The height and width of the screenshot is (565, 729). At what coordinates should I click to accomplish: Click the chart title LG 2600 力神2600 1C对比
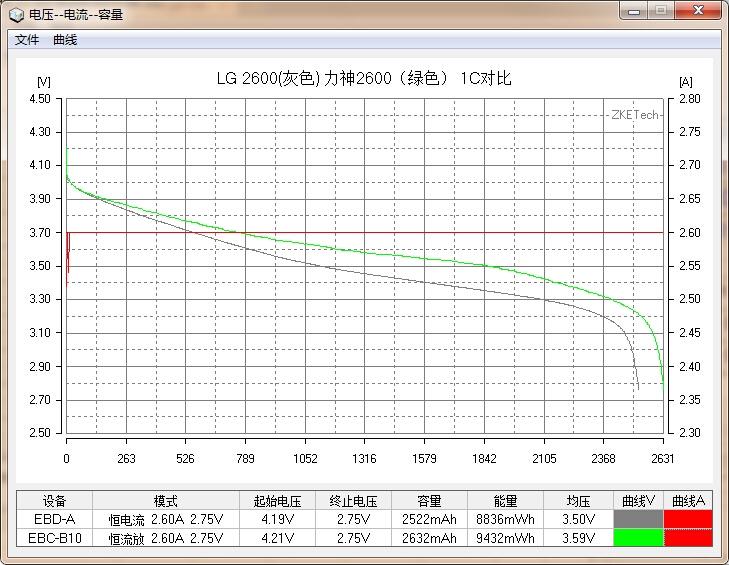[364, 79]
